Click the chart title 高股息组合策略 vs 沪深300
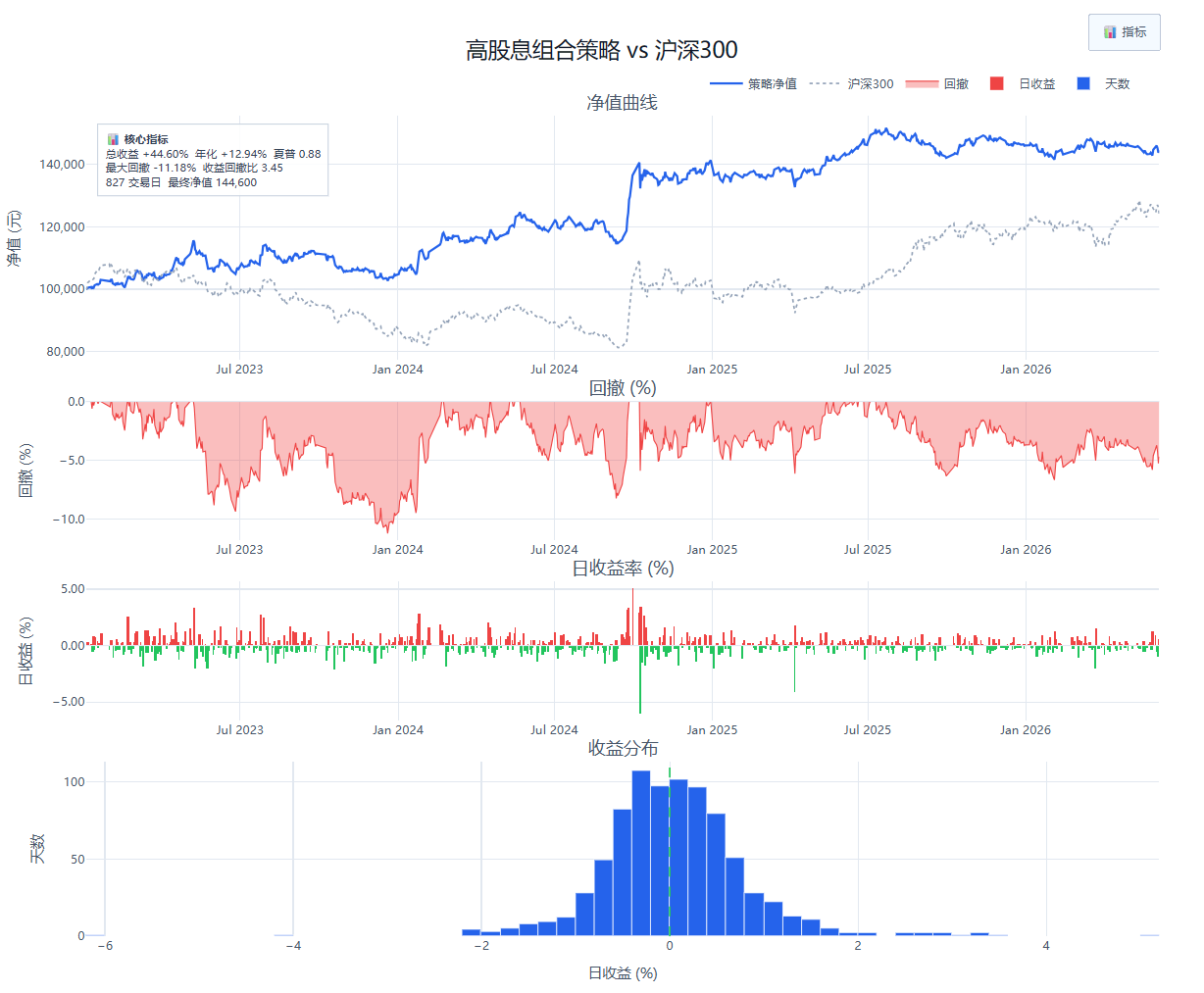The width and height of the screenshot is (1204, 993). pos(602,50)
